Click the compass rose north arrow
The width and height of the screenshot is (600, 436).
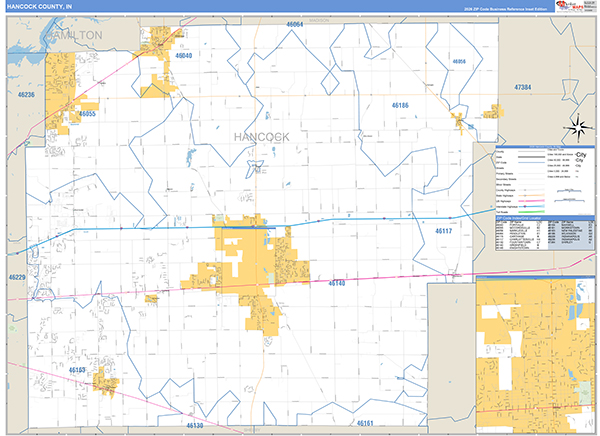(576, 127)
